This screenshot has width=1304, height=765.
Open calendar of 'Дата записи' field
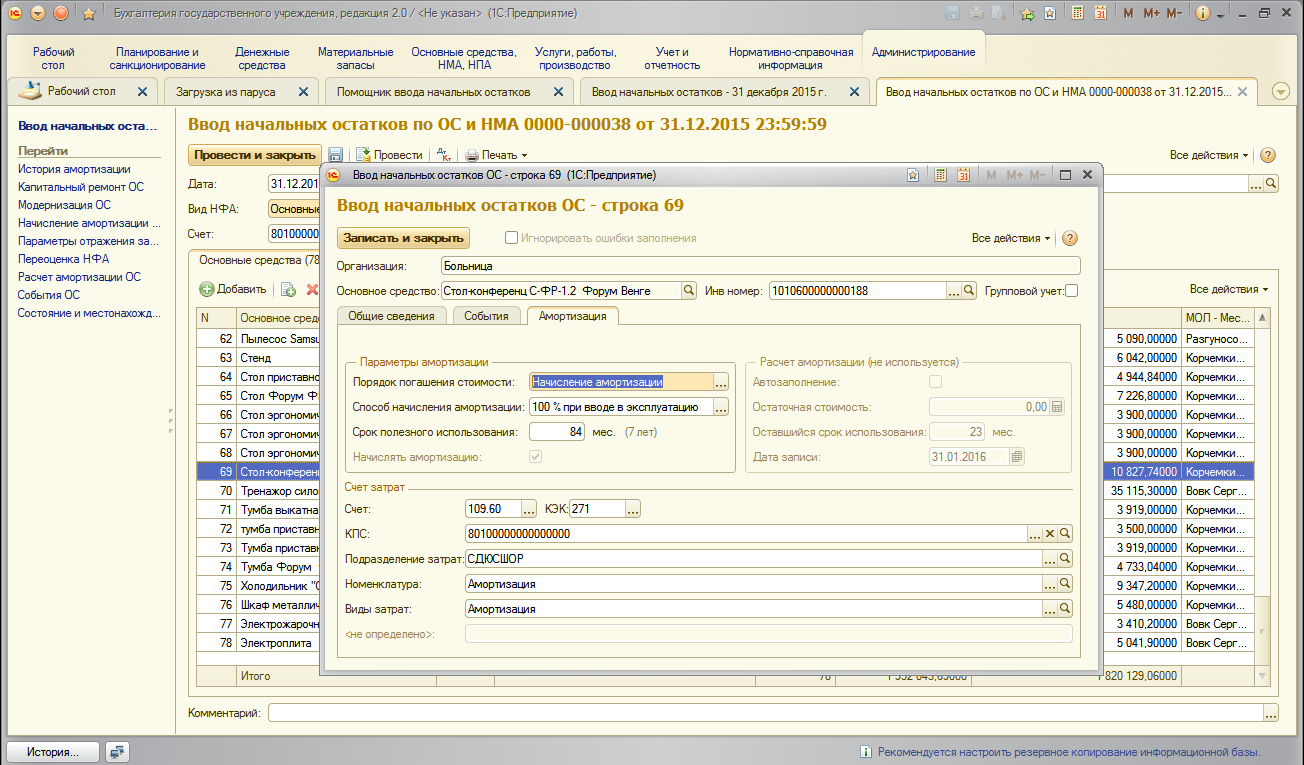click(x=1017, y=457)
